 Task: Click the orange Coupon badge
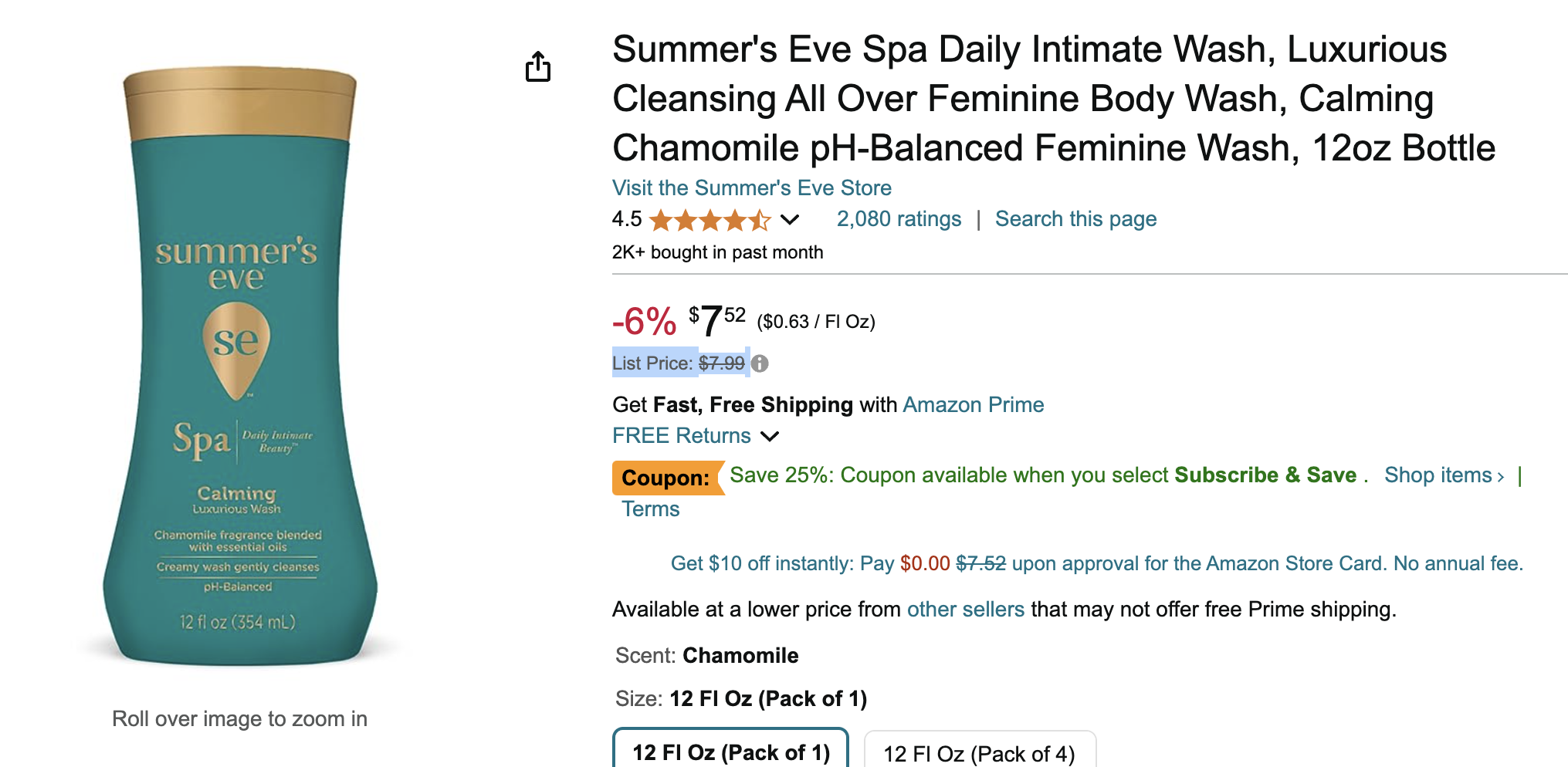[x=665, y=478]
